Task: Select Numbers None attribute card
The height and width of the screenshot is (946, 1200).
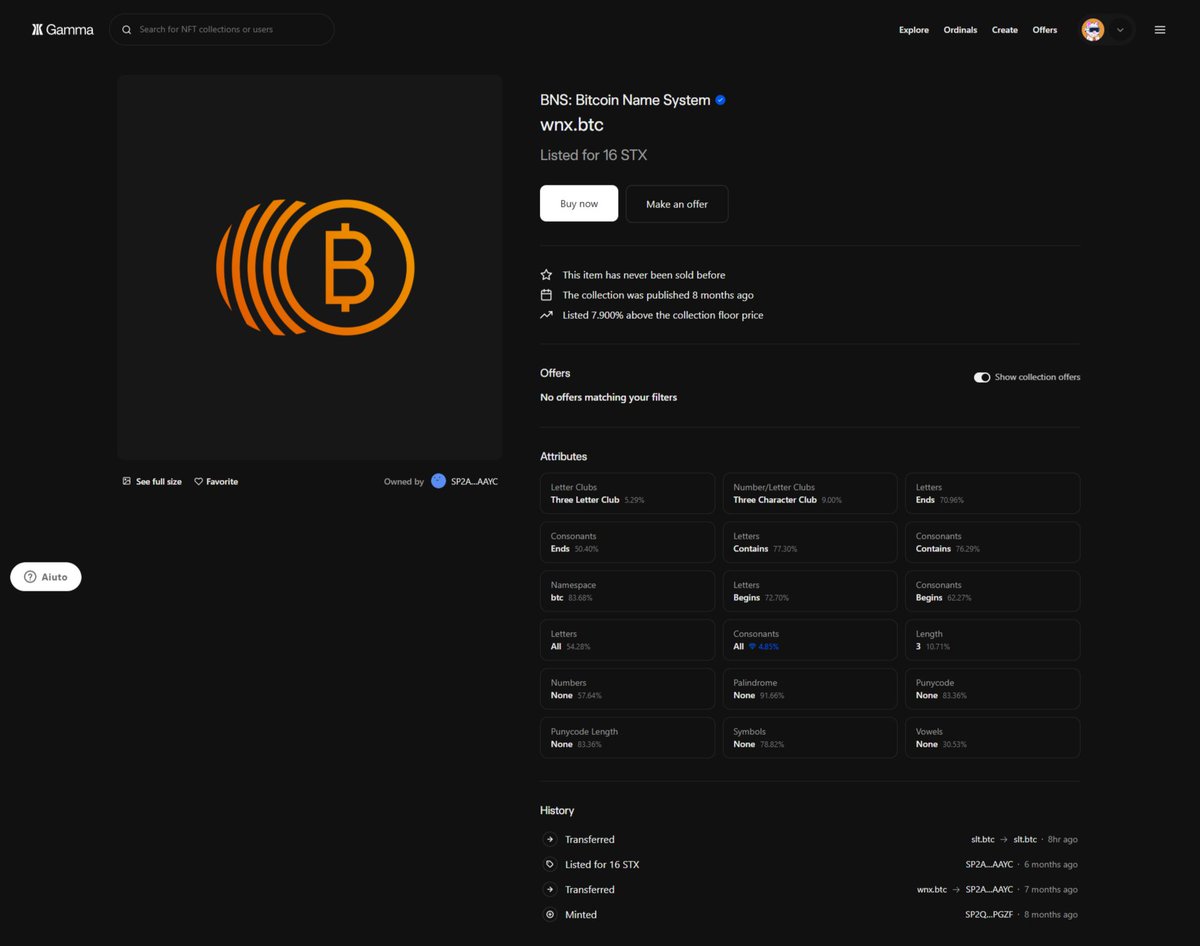Action: coord(627,689)
